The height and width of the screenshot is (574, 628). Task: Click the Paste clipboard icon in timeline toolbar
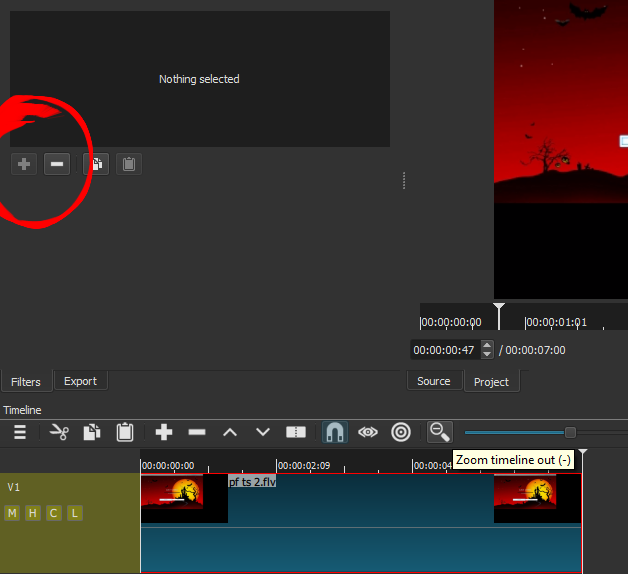pyautogui.click(x=125, y=432)
